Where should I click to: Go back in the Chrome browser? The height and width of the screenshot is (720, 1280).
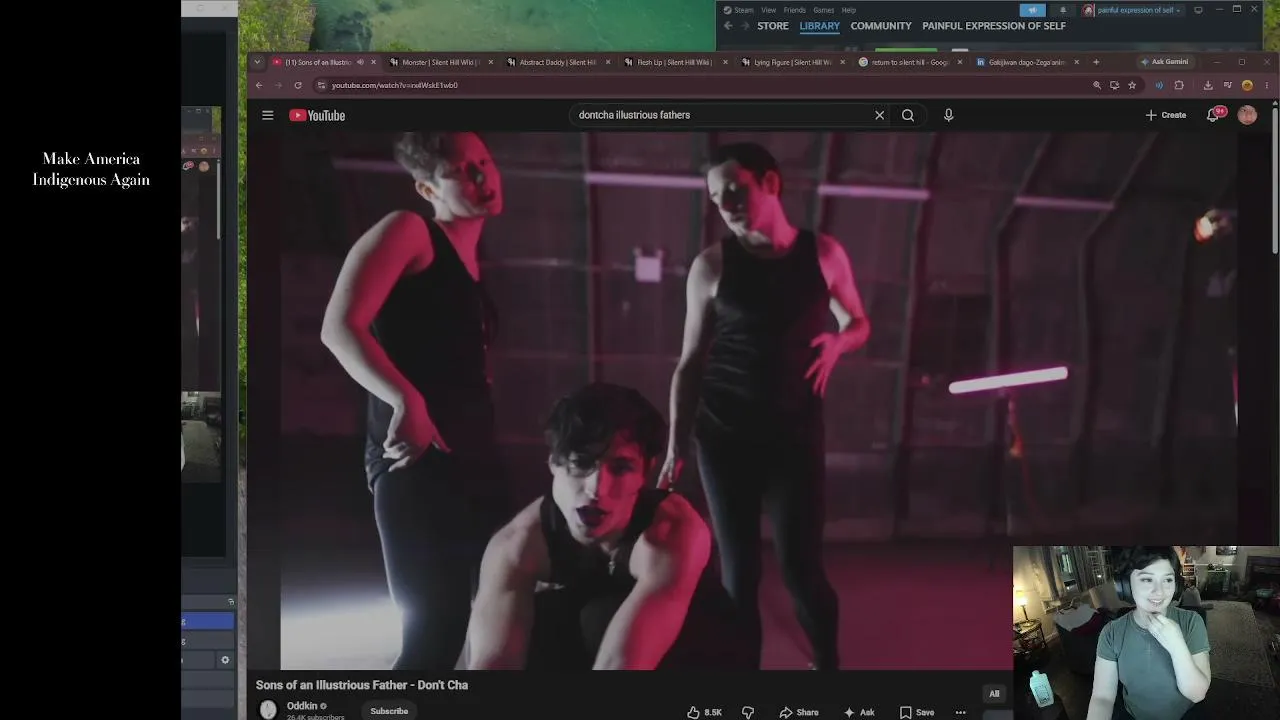259,85
